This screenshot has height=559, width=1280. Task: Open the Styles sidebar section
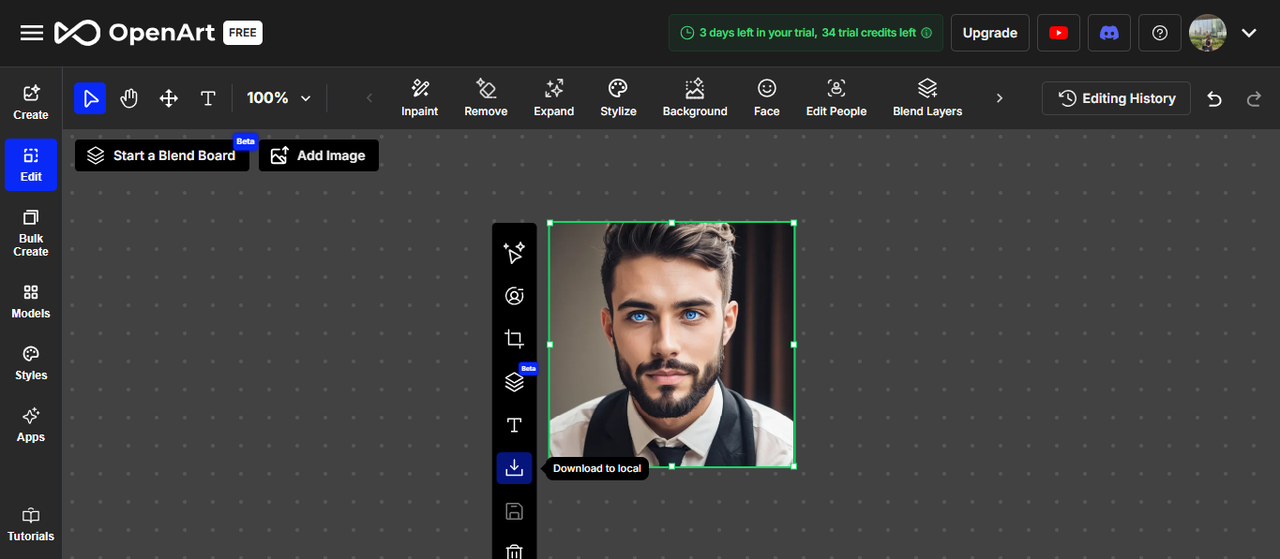31,363
